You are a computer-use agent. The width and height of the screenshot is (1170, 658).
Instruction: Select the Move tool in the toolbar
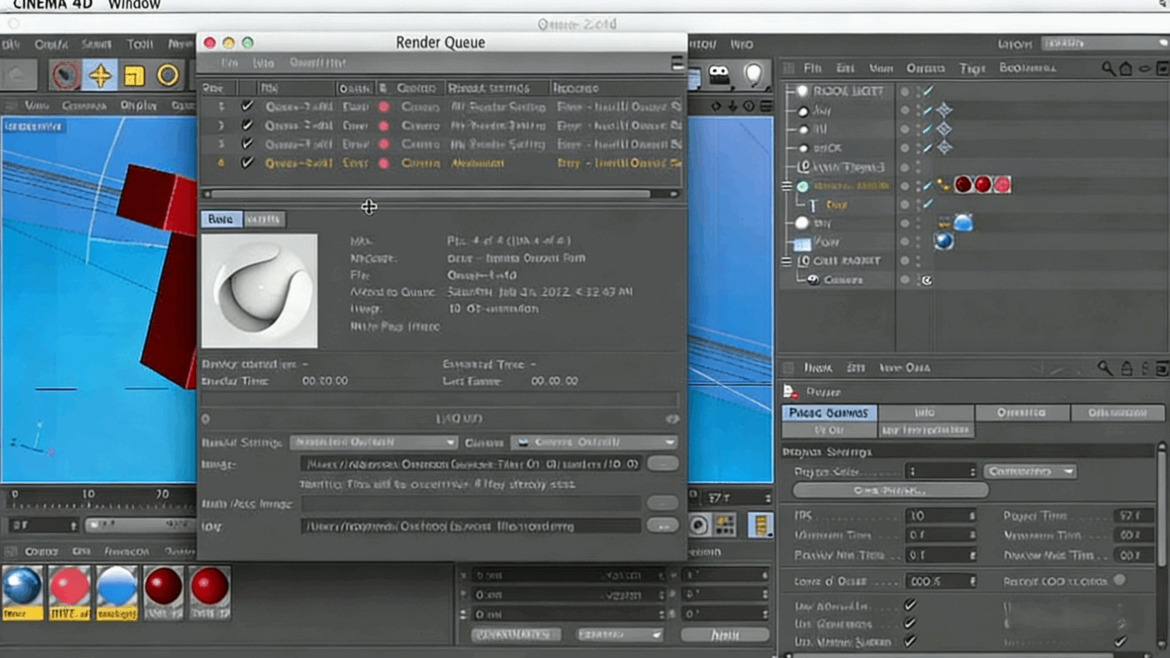click(x=100, y=76)
